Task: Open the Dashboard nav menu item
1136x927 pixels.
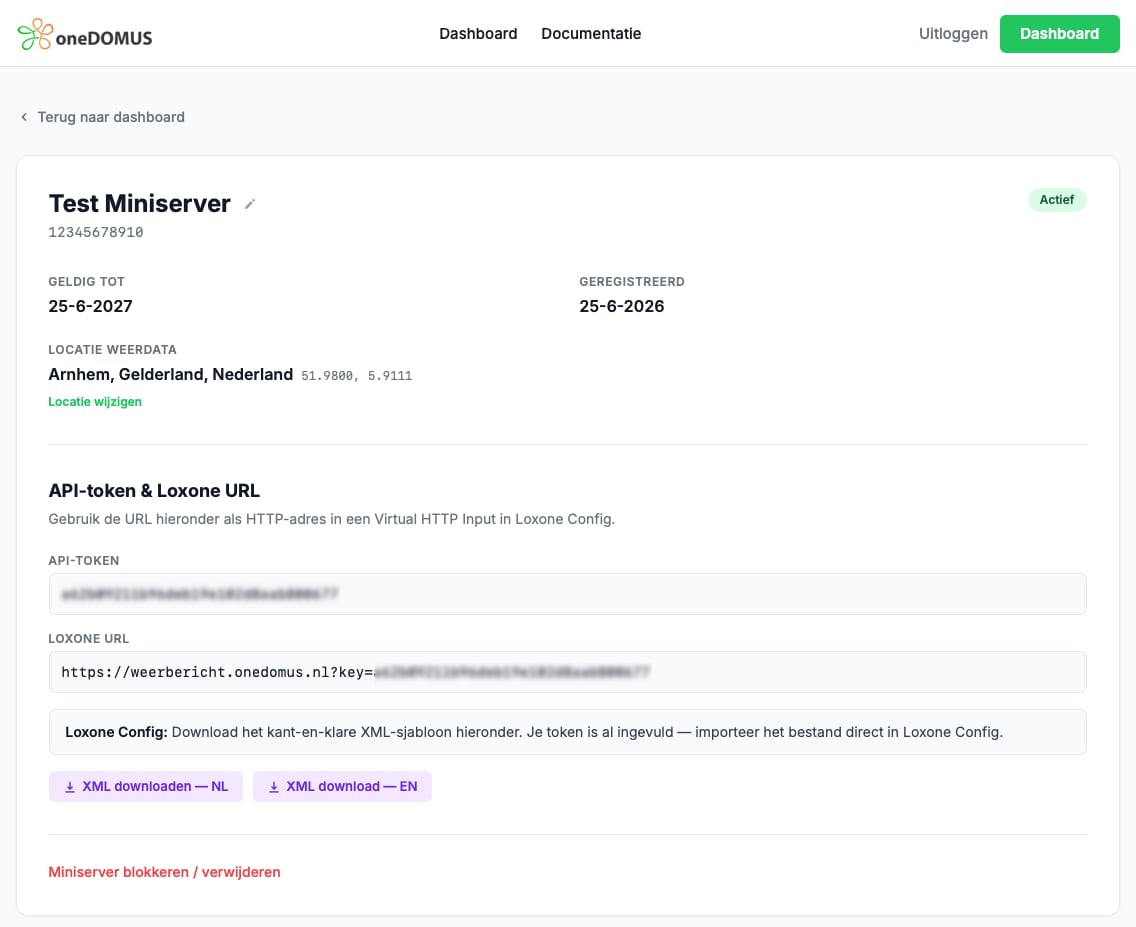Action: point(478,33)
